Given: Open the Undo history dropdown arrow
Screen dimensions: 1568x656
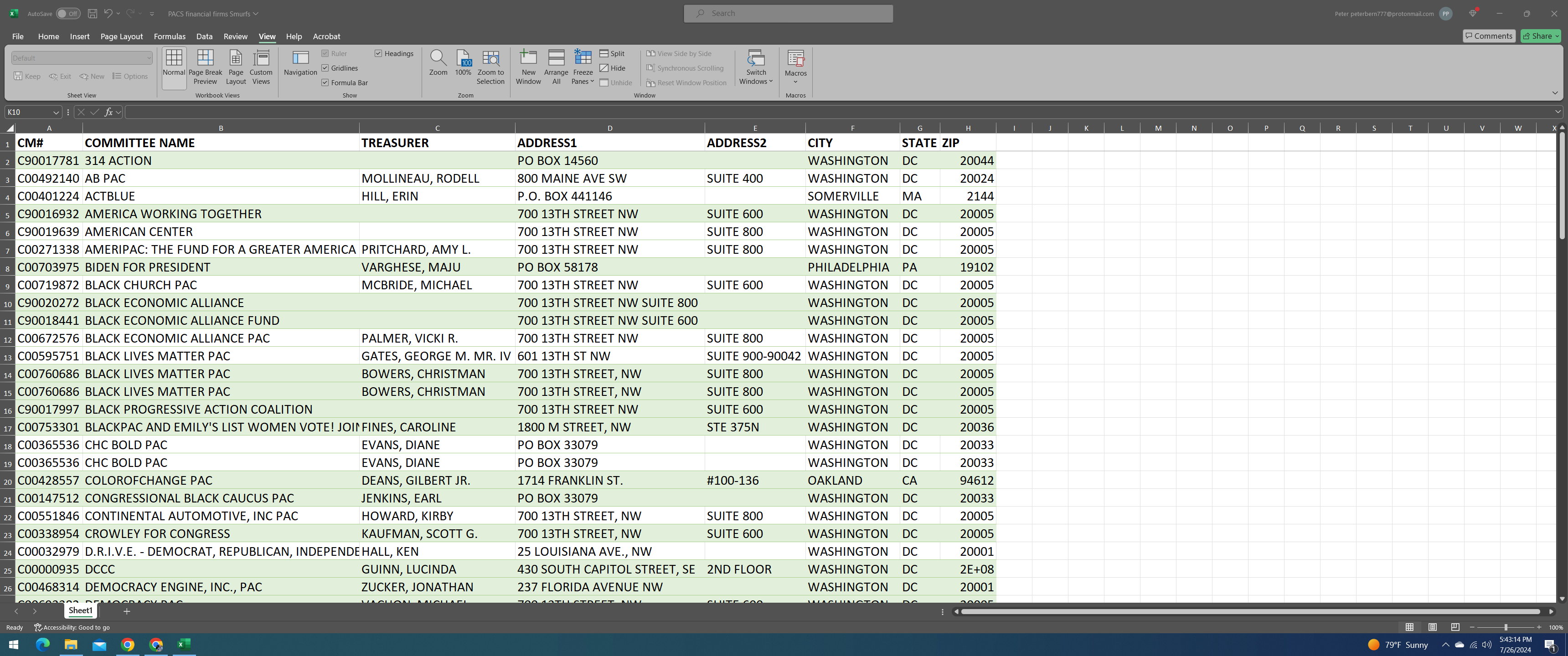Looking at the screenshot, I should [x=118, y=13].
